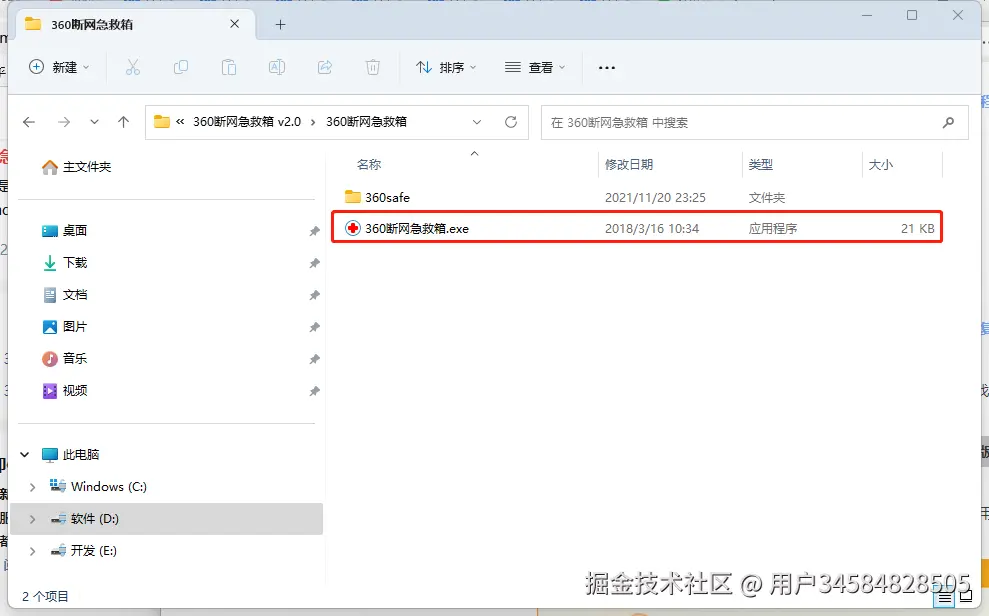Click the Copy icon in toolbar
Image resolution: width=989 pixels, height=616 pixels.
click(x=180, y=67)
